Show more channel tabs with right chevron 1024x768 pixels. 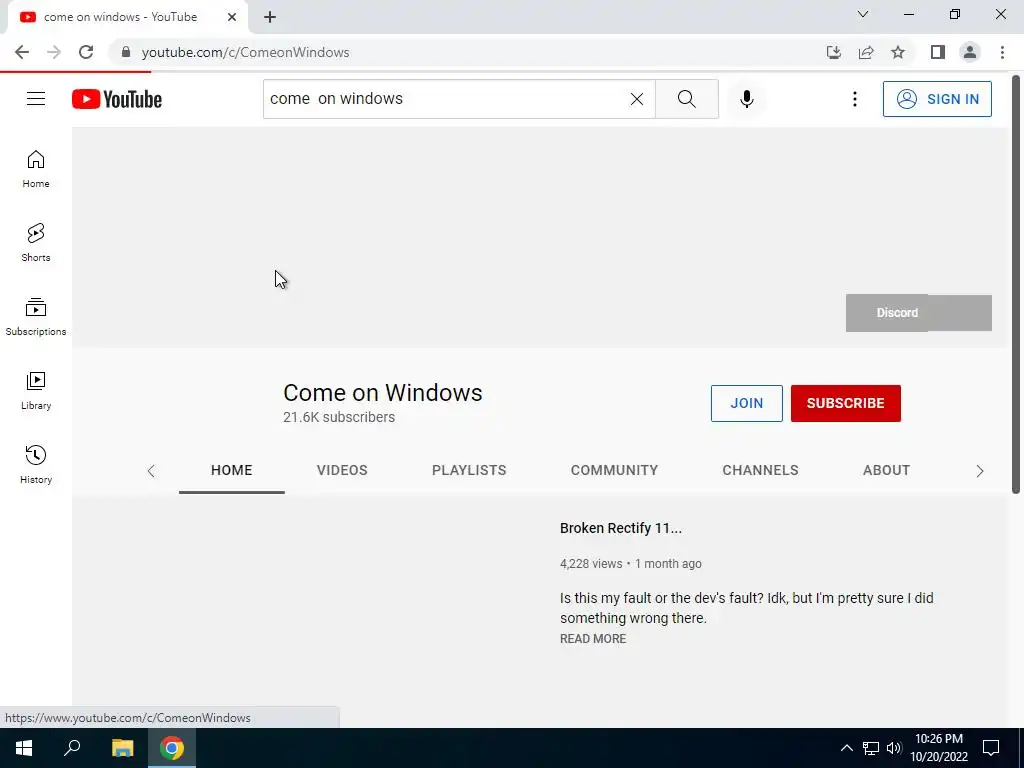pos(980,471)
